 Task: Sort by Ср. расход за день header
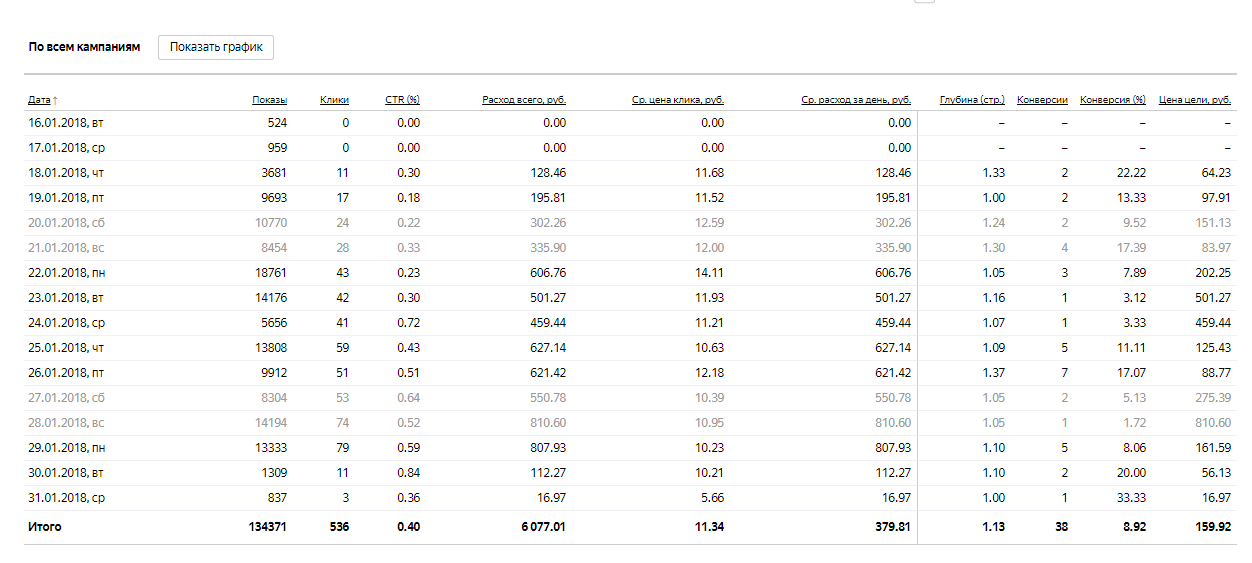pos(856,100)
